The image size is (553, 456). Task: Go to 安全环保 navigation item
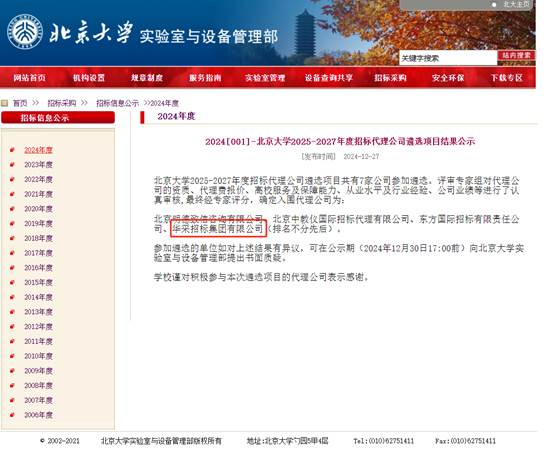[448, 78]
